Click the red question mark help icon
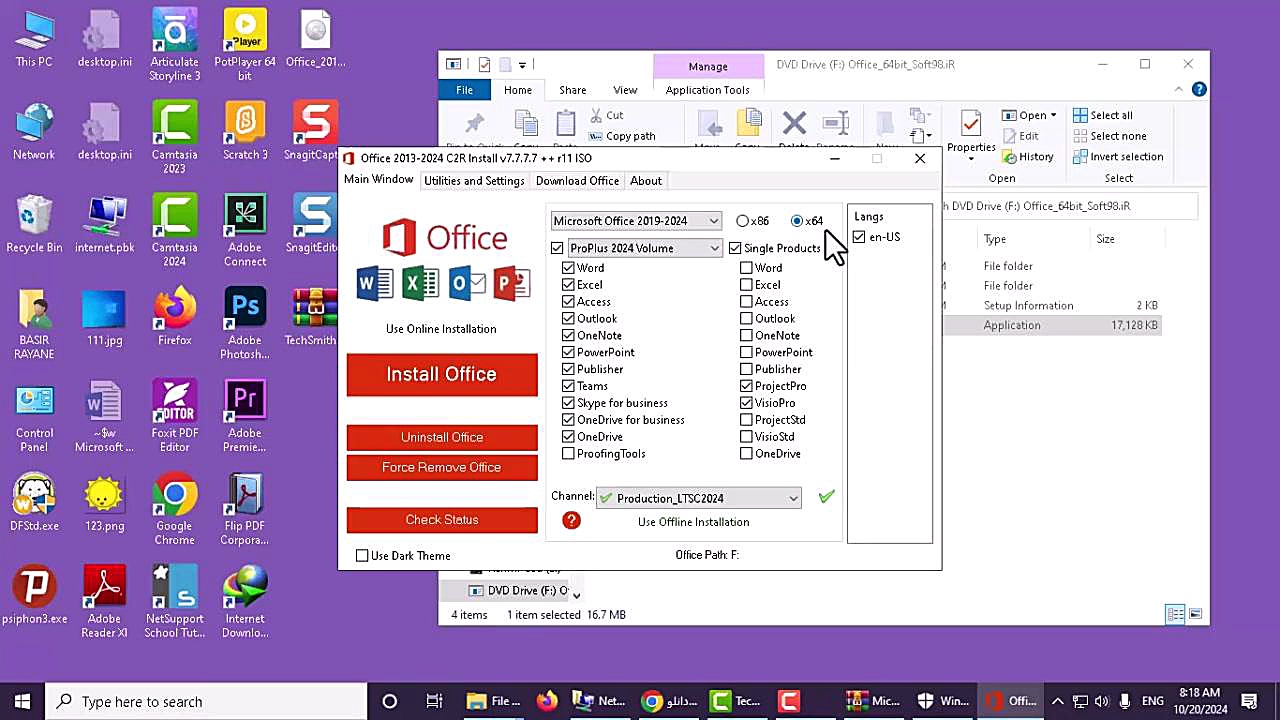 point(571,520)
